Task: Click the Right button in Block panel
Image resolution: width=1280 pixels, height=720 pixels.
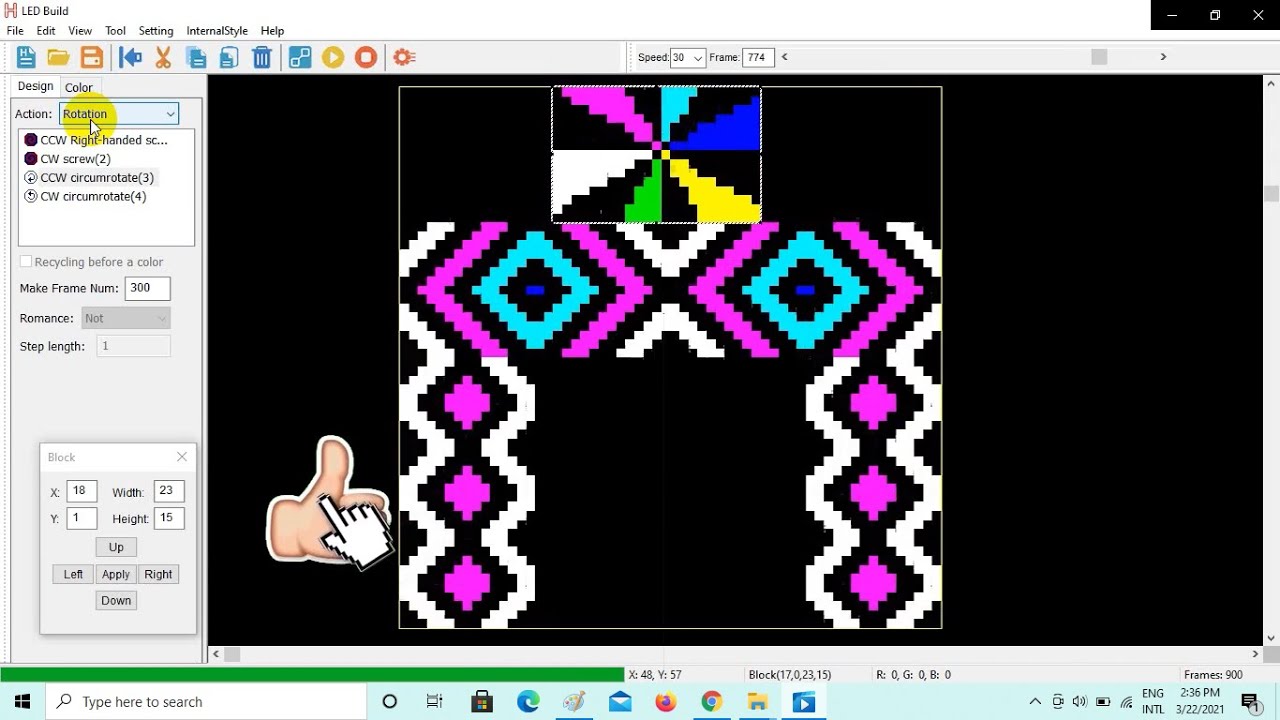Action: [158, 574]
